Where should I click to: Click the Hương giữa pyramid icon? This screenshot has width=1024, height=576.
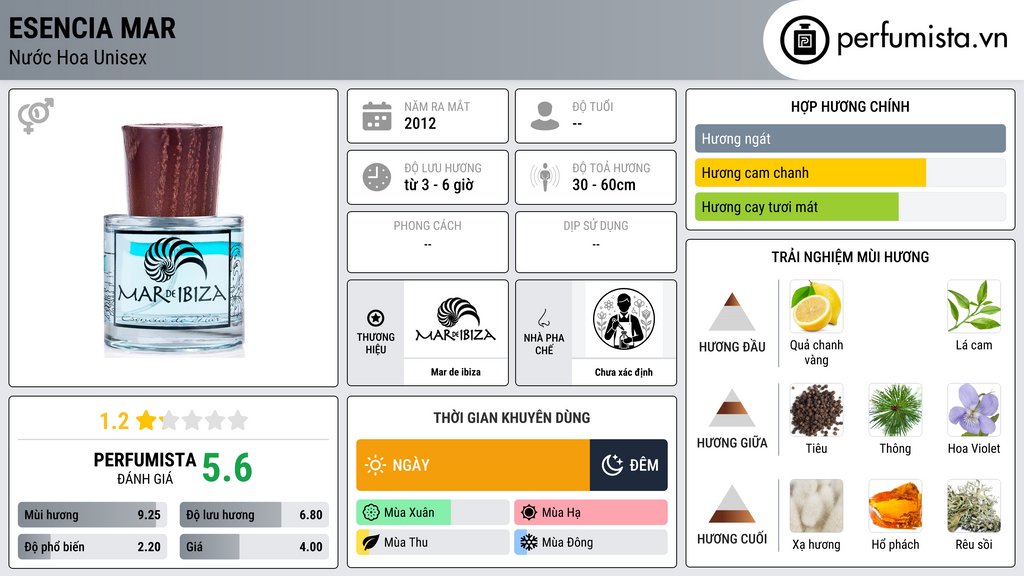pos(732,408)
